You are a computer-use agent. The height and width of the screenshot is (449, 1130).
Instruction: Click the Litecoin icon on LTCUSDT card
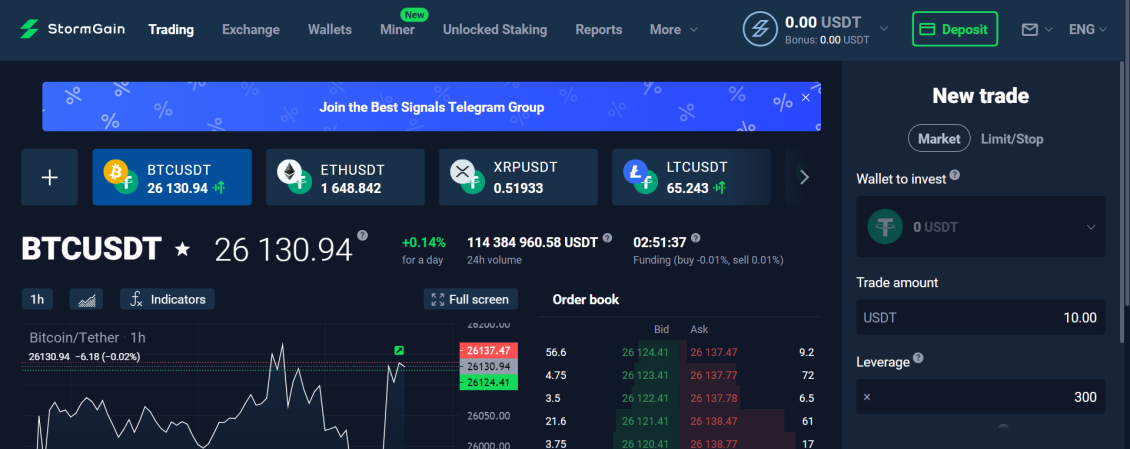tap(635, 171)
